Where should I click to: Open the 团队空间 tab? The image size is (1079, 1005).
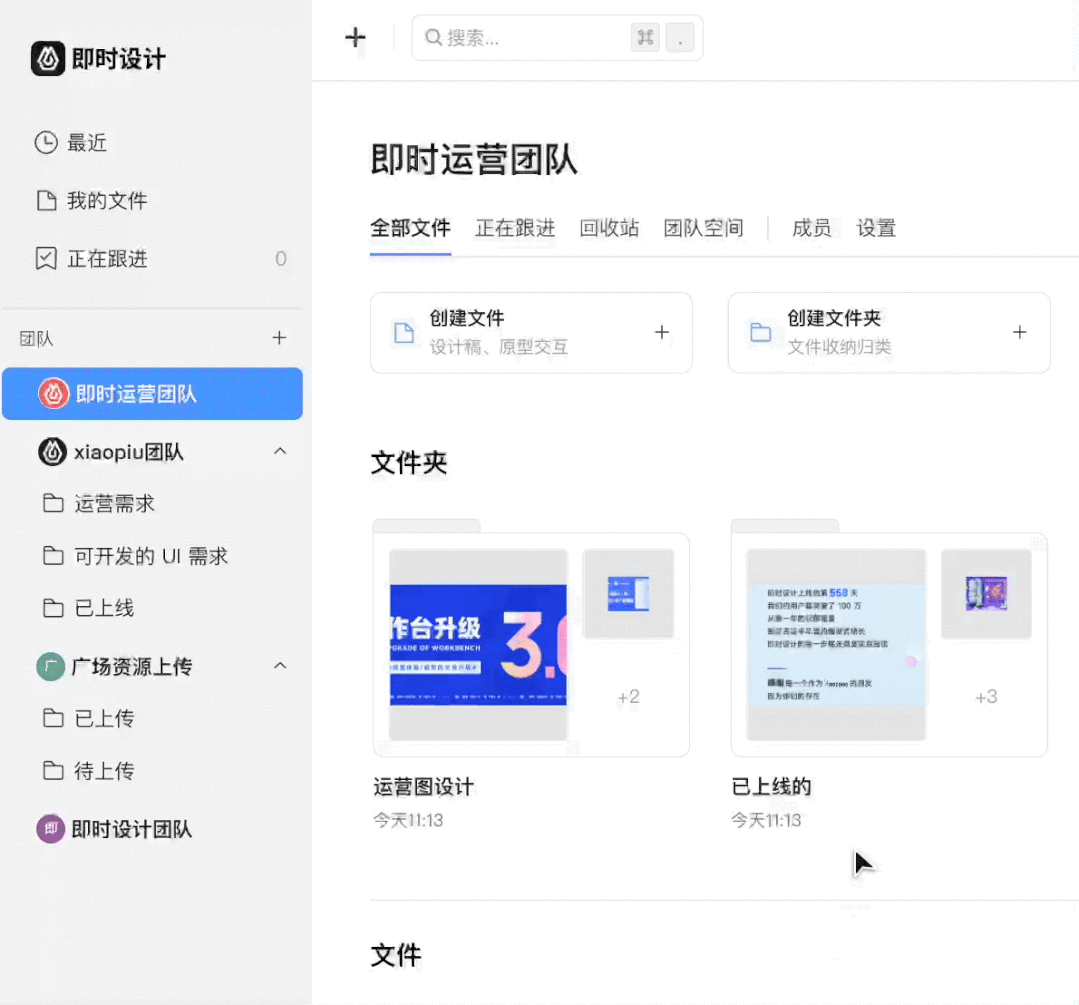click(703, 228)
